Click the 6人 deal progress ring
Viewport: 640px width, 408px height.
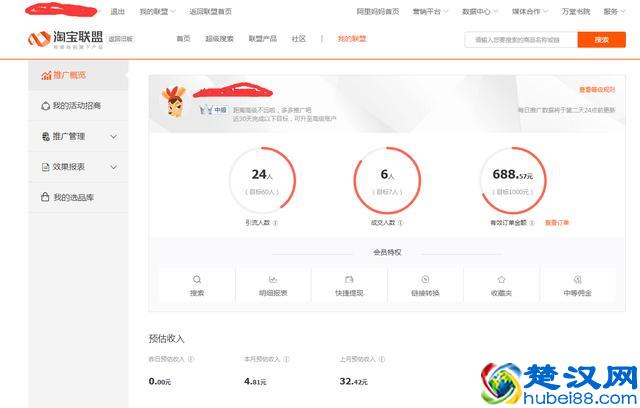387,180
